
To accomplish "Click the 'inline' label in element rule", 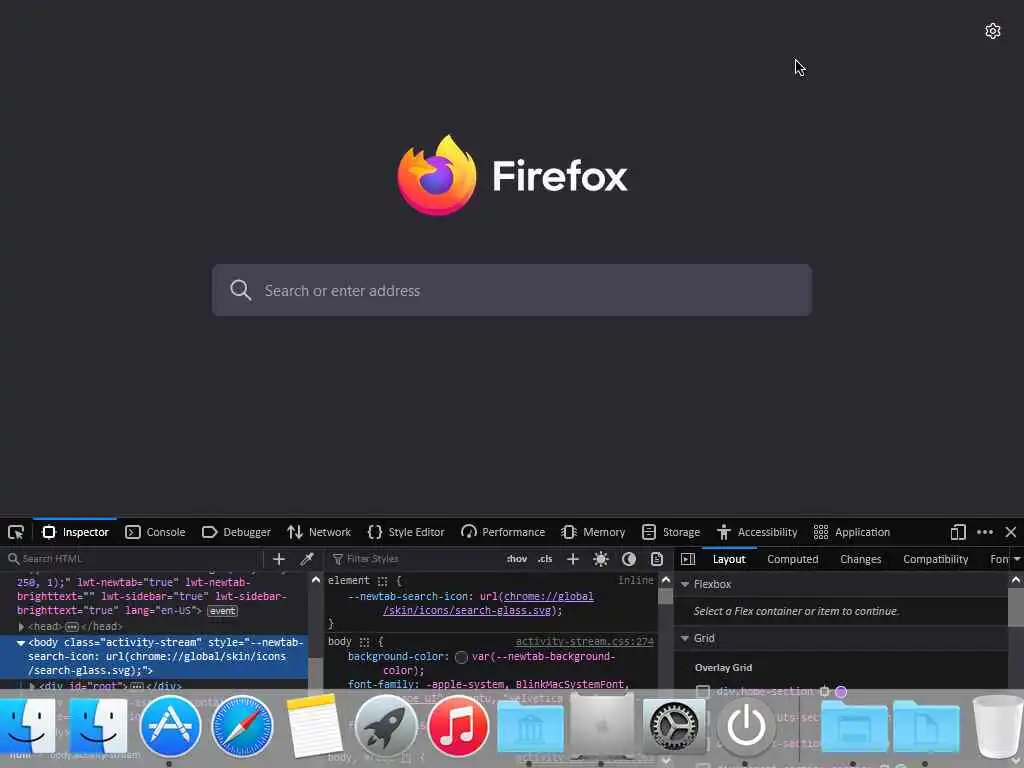I will pyautogui.click(x=635, y=580).
